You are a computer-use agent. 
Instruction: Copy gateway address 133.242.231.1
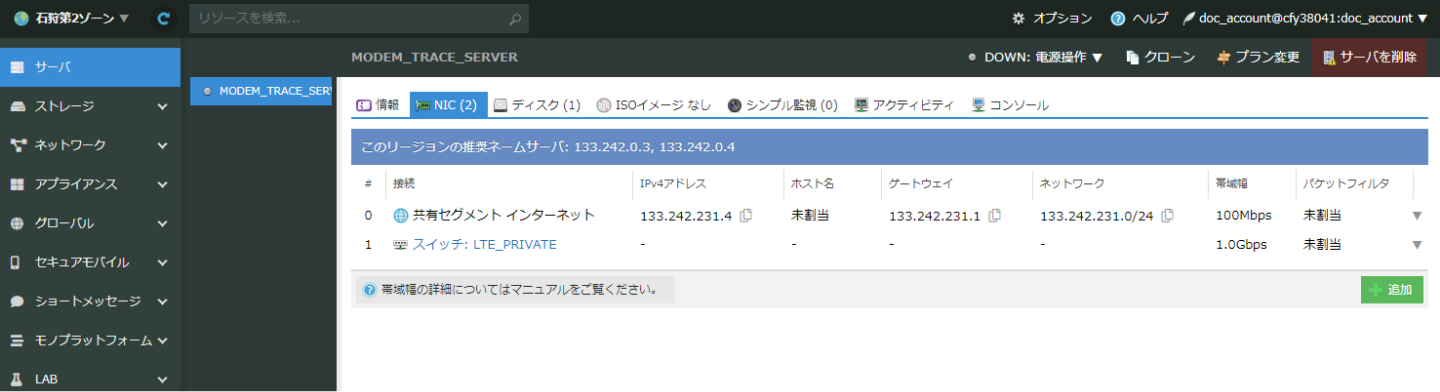pos(994,215)
